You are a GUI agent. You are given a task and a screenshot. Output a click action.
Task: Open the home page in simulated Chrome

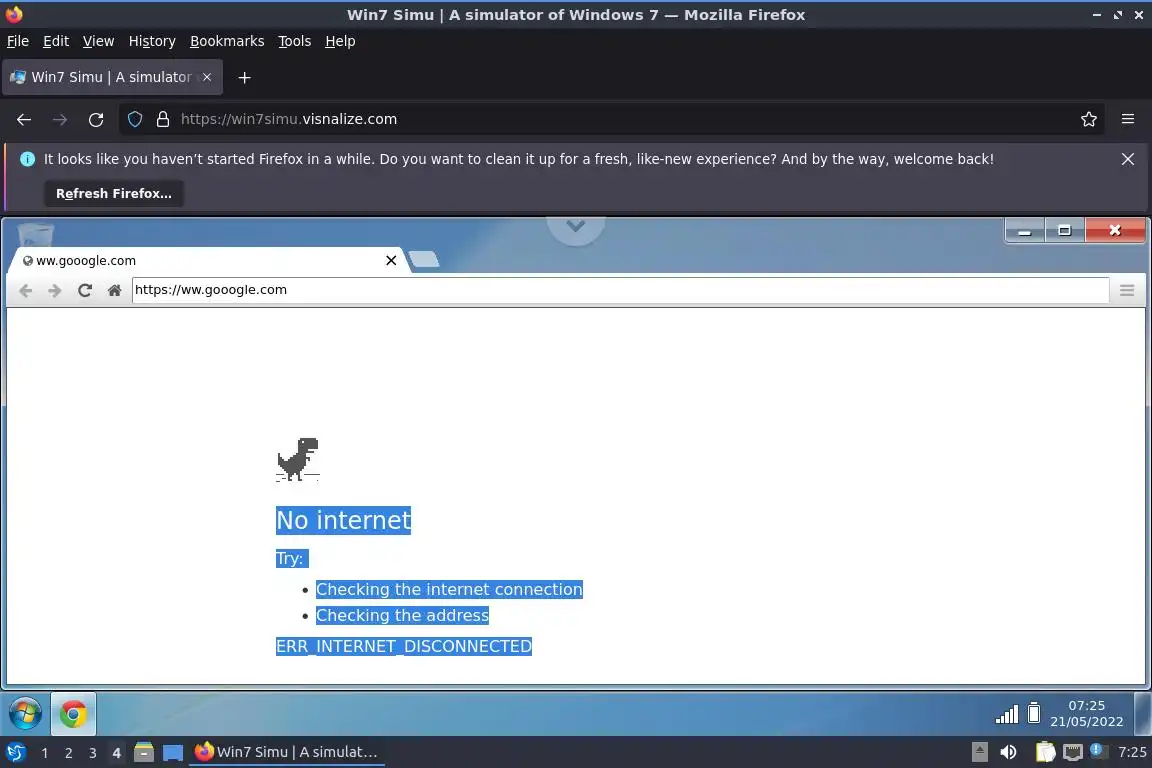coord(114,290)
